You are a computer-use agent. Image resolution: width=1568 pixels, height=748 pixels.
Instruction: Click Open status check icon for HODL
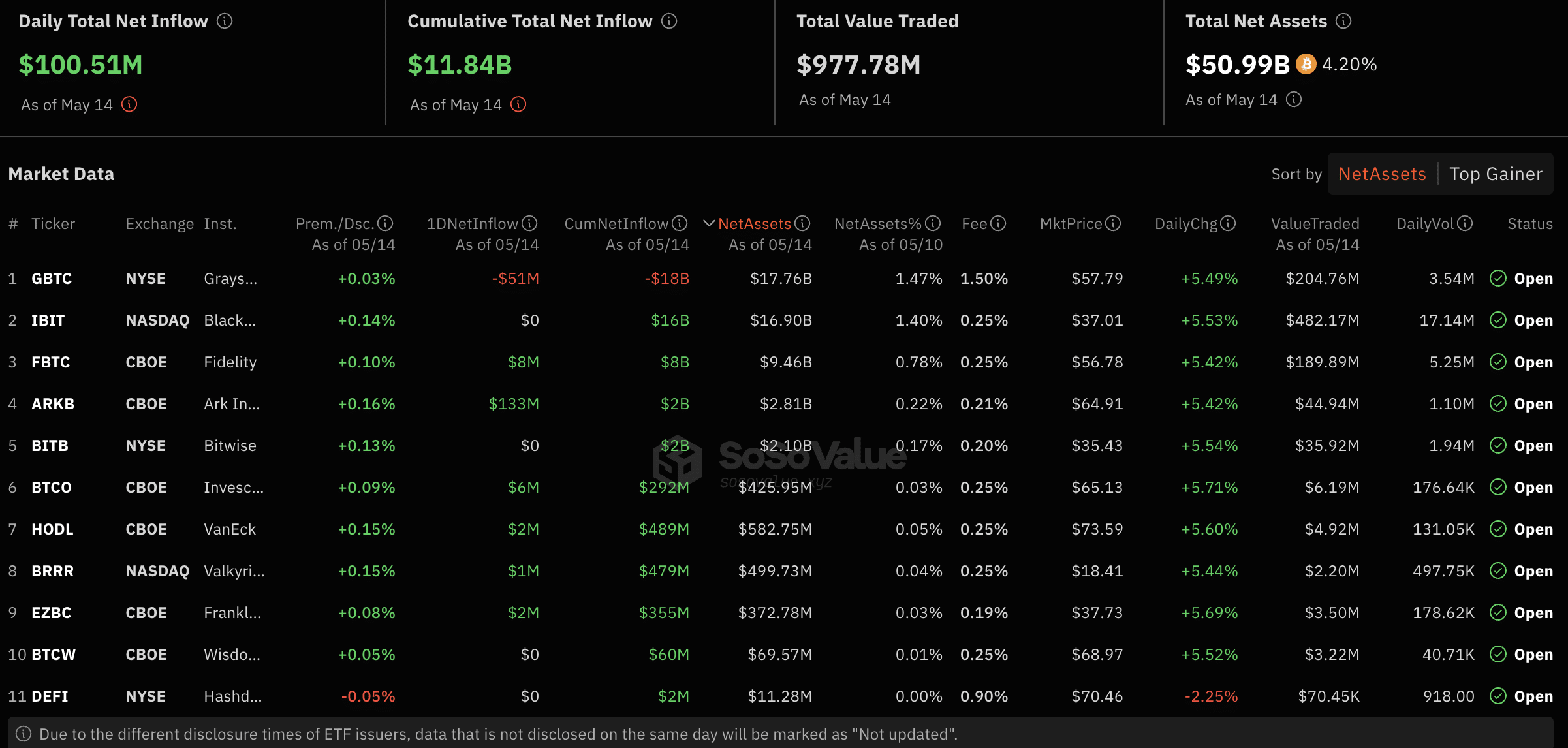[1498, 529]
